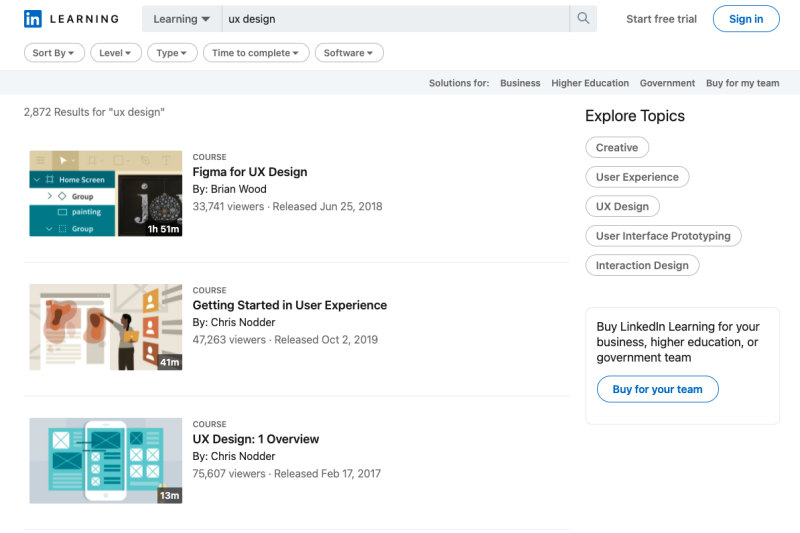Open the Getting Started in User Experience course
This screenshot has width=800, height=533.
(289, 305)
